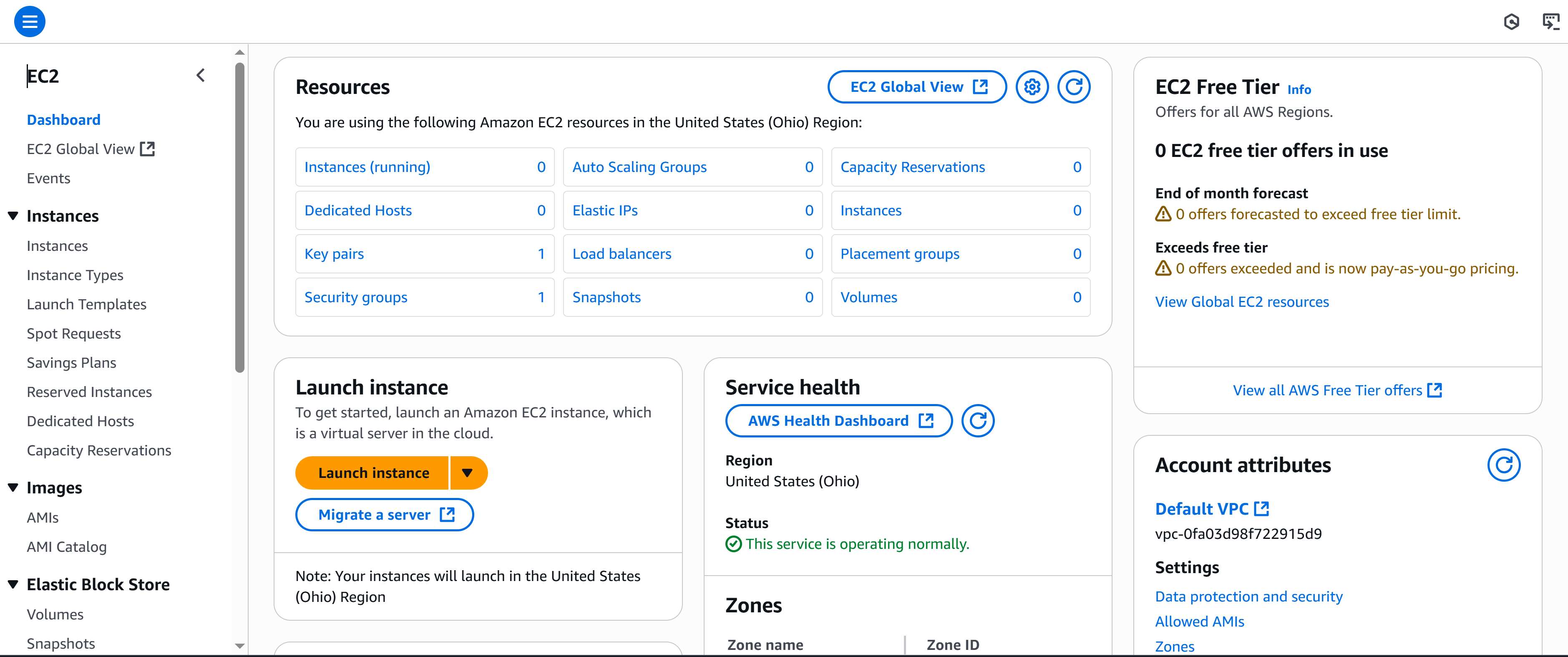
Task: Collapse the EC2 sidebar with chevron
Action: (201, 76)
